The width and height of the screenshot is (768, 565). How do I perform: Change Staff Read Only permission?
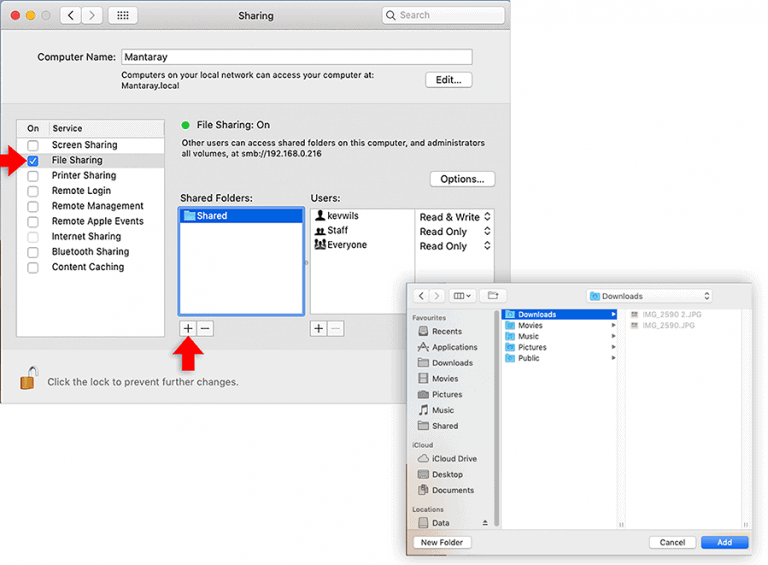pyautogui.click(x=455, y=232)
